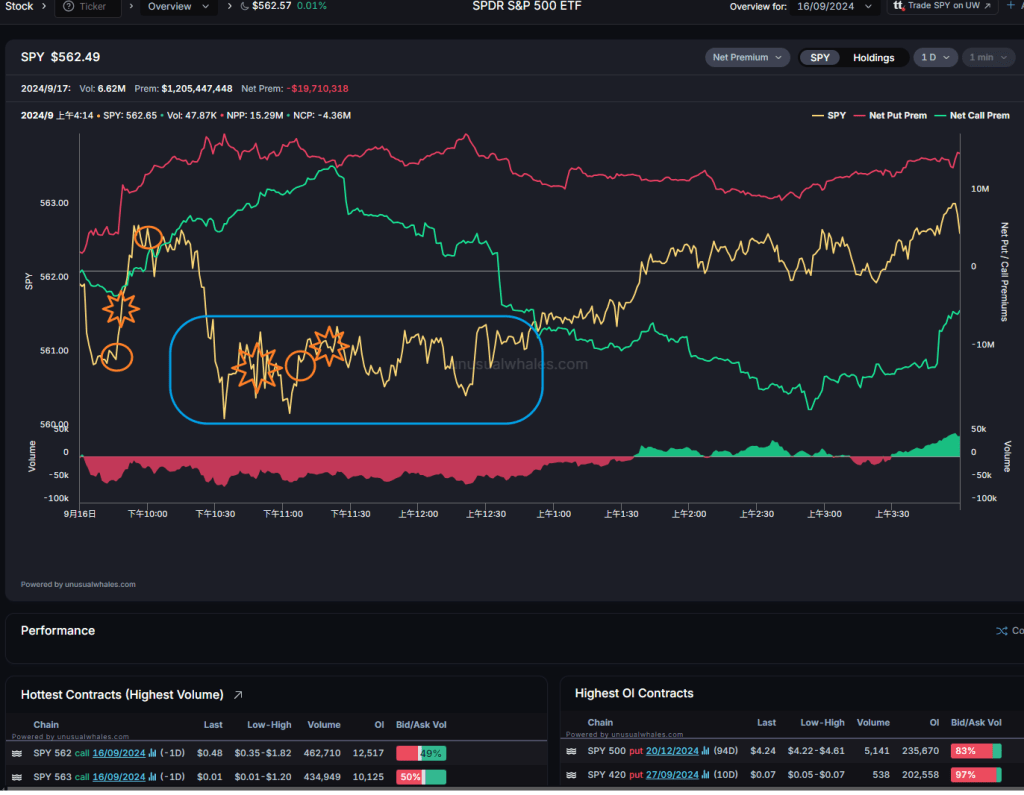The image size is (1024, 795).
Task: Open Hottest Contracts in expanded view arrow
Action: (x=238, y=694)
